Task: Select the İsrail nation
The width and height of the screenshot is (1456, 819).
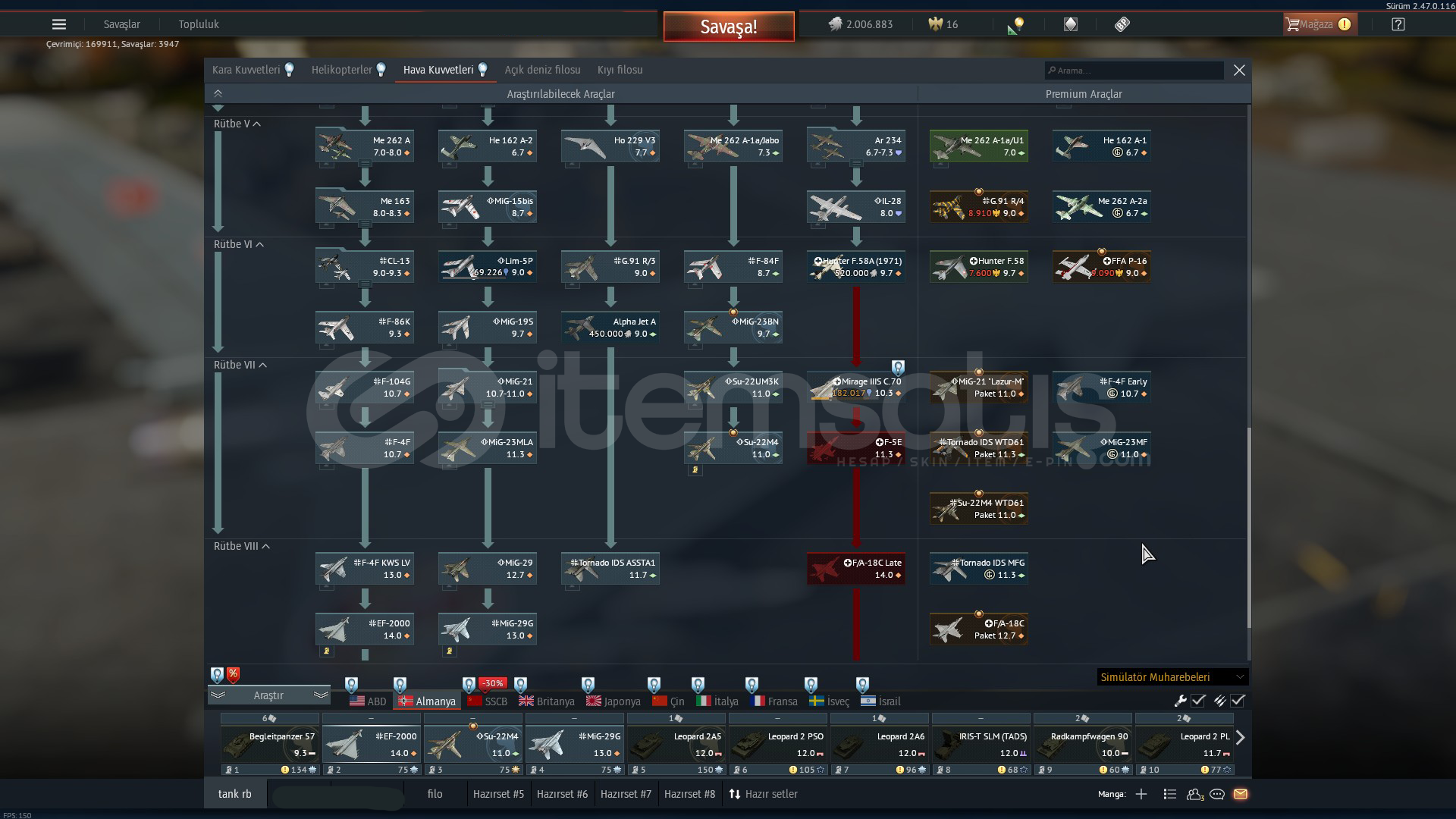Action: [880, 701]
